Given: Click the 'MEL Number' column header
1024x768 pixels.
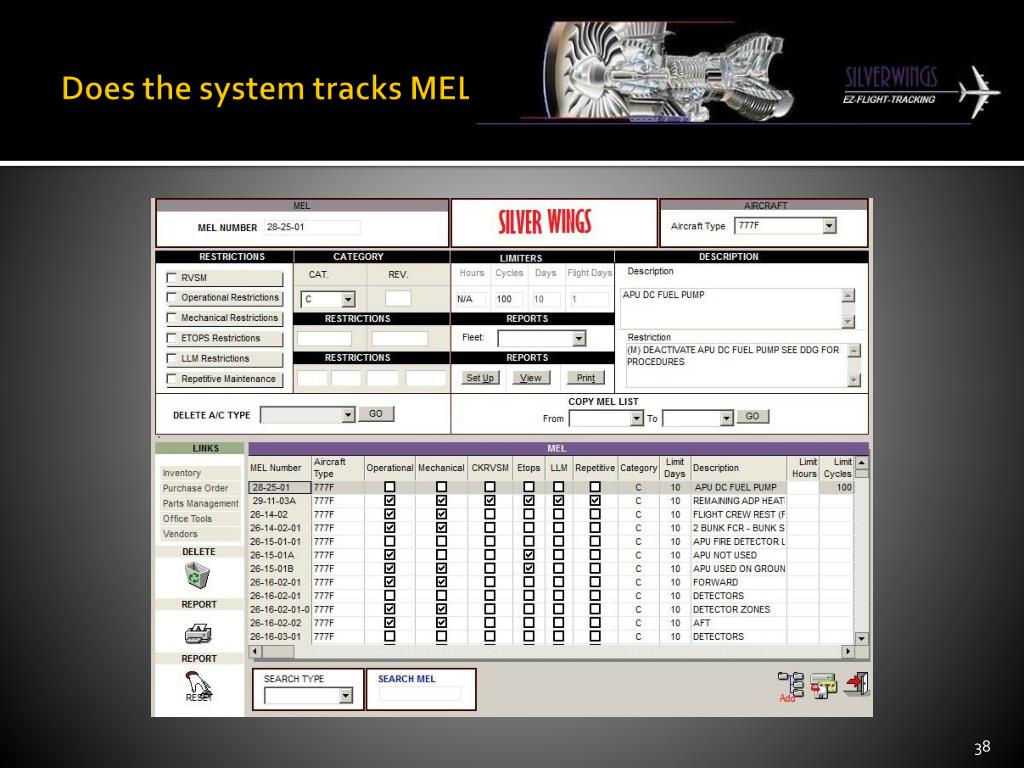Looking at the screenshot, I should [280, 468].
